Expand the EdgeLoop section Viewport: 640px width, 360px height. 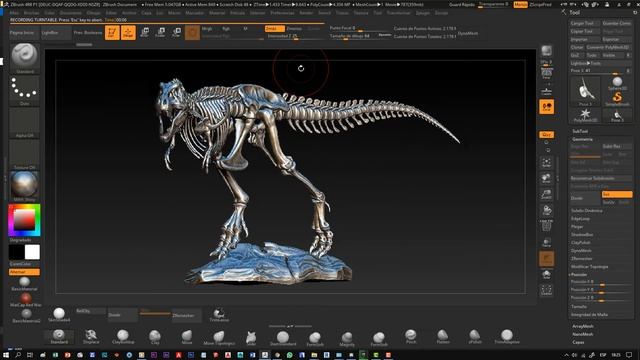pyautogui.click(x=580, y=218)
